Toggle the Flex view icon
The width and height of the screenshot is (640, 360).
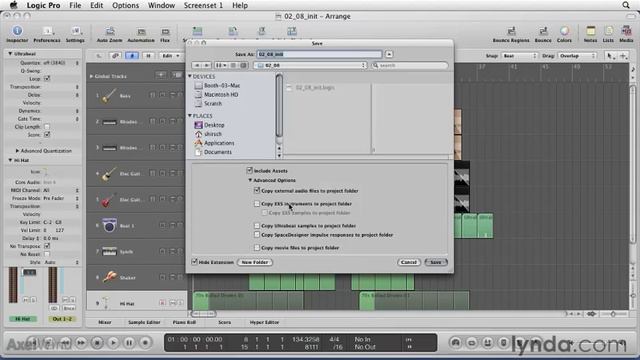coord(165,31)
